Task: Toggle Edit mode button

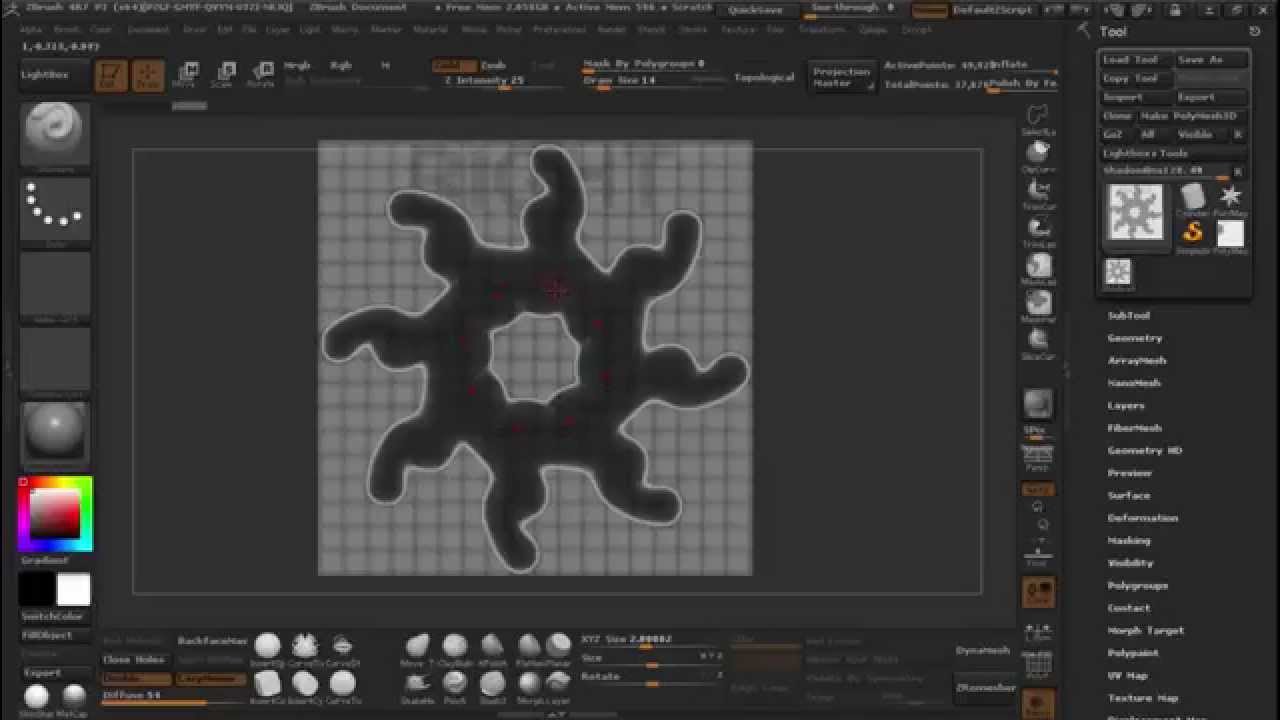Action: point(111,76)
